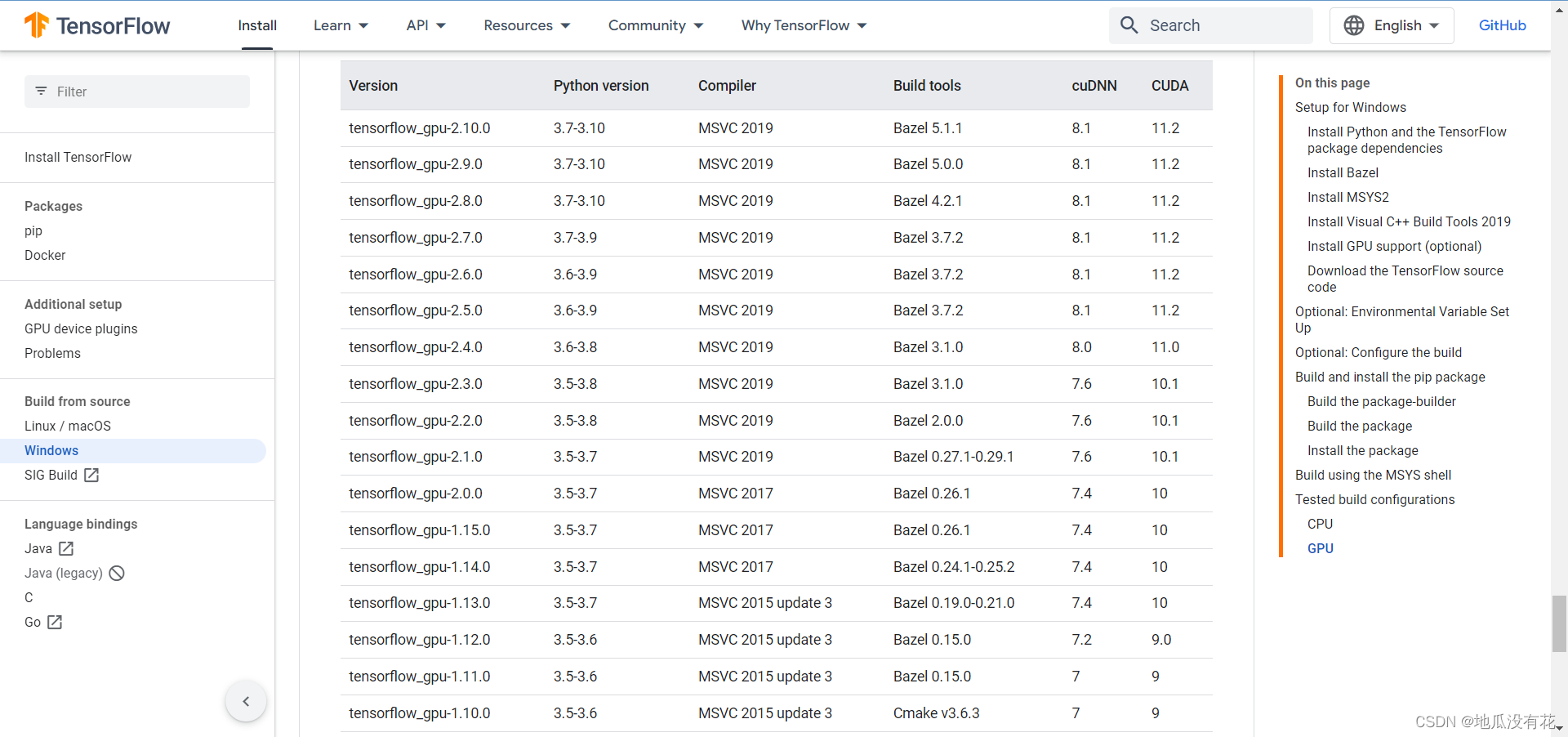The image size is (1568, 737).
Task: Open the English language selector
Action: point(1392,25)
